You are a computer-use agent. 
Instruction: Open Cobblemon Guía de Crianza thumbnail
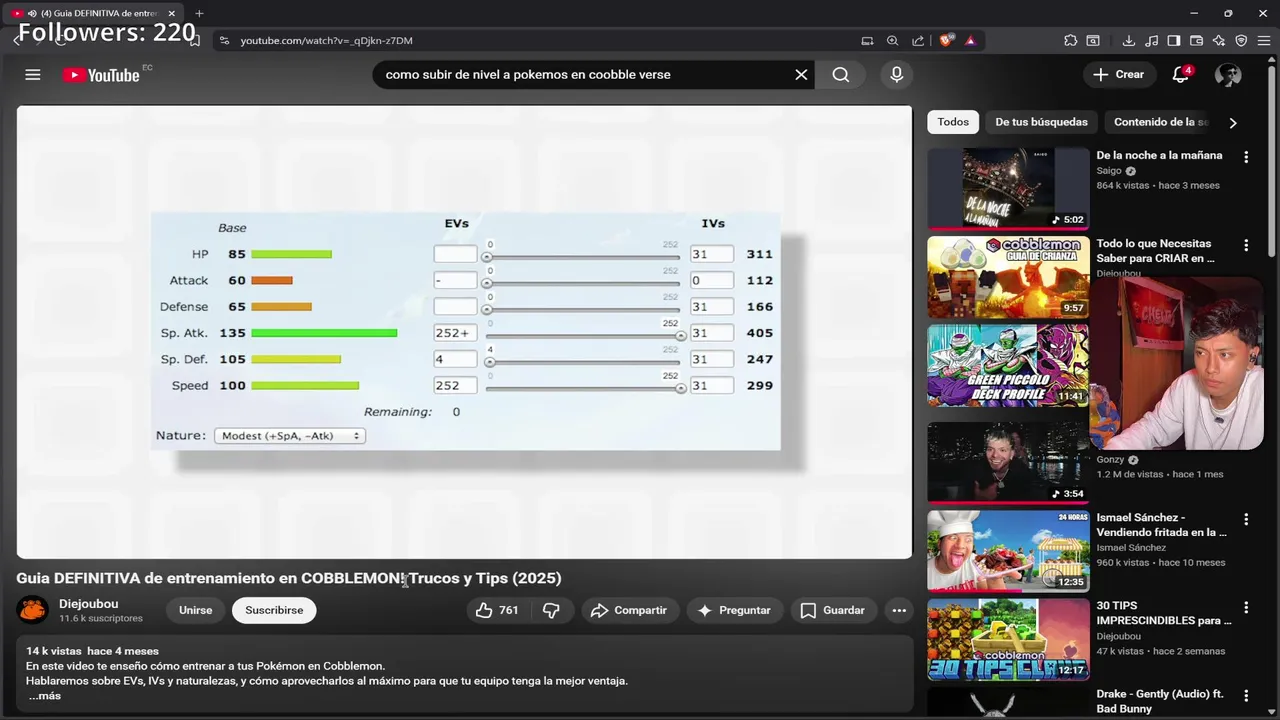[1008, 277]
